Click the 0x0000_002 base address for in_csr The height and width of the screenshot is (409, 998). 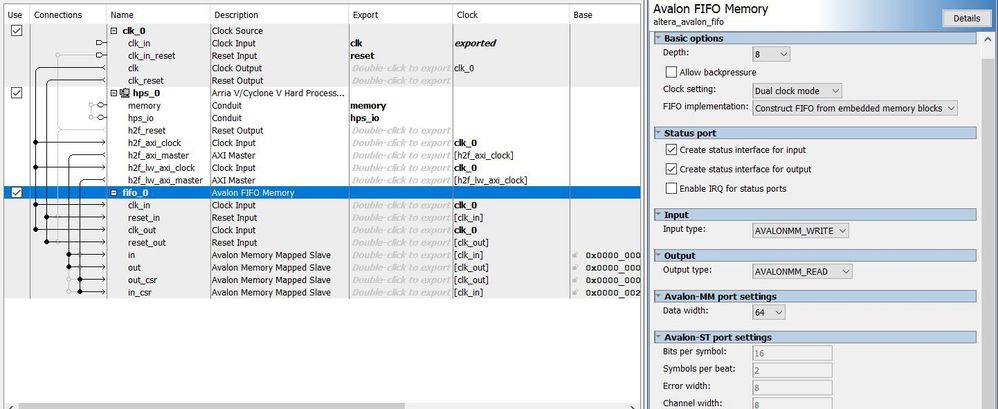[x=613, y=293]
